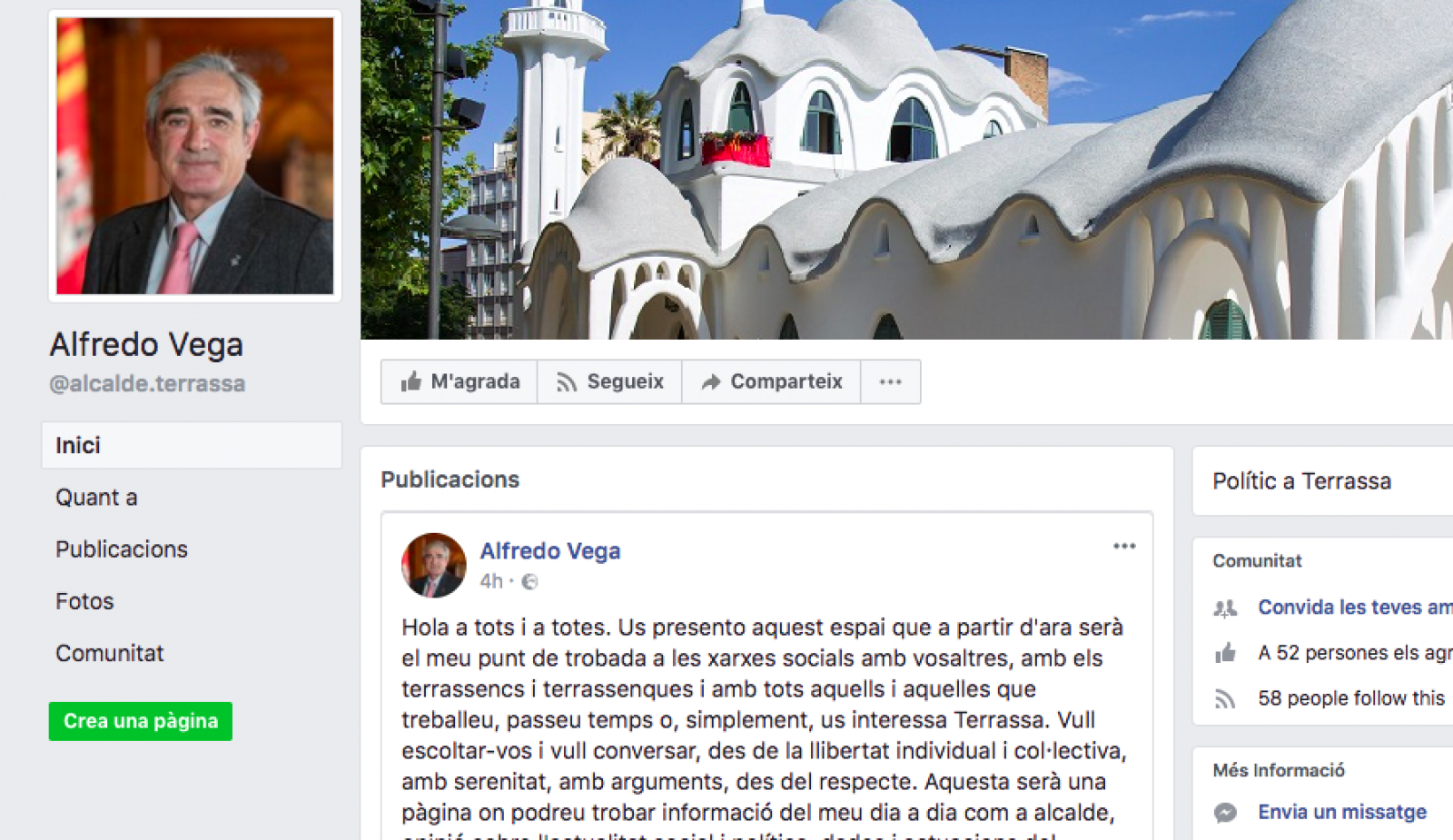The image size is (1453, 840).
Task: Open Alfredo Vega's large profile picture
Action: 195,156
